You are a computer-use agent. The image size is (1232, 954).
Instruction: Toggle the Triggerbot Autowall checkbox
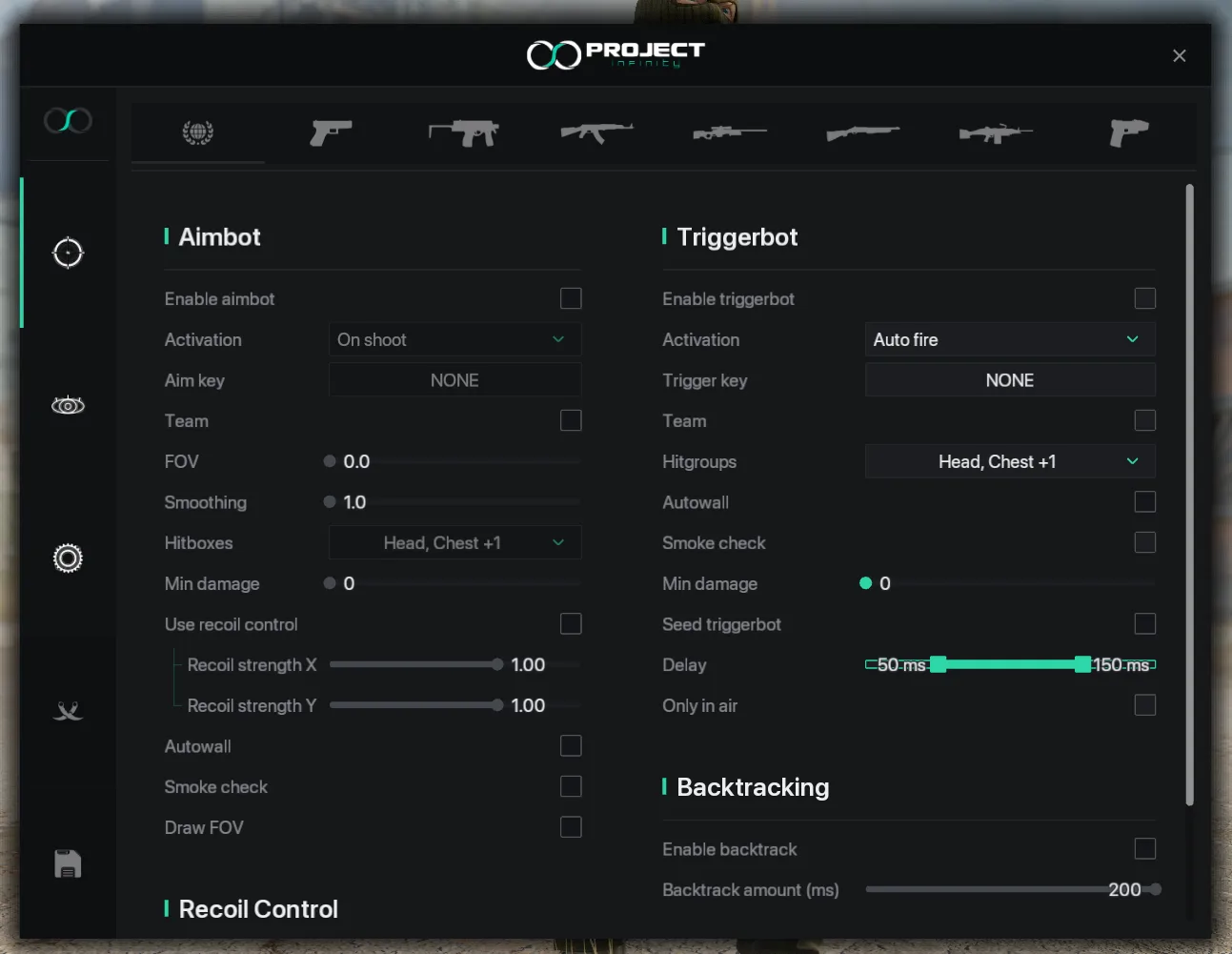coord(1145,501)
